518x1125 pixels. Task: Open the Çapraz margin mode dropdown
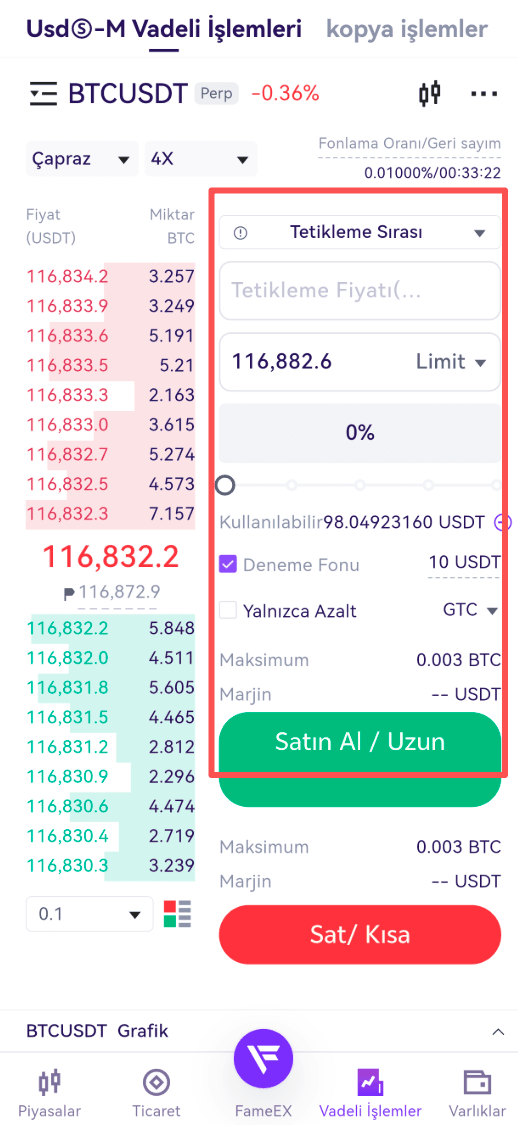click(x=82, y=159)
